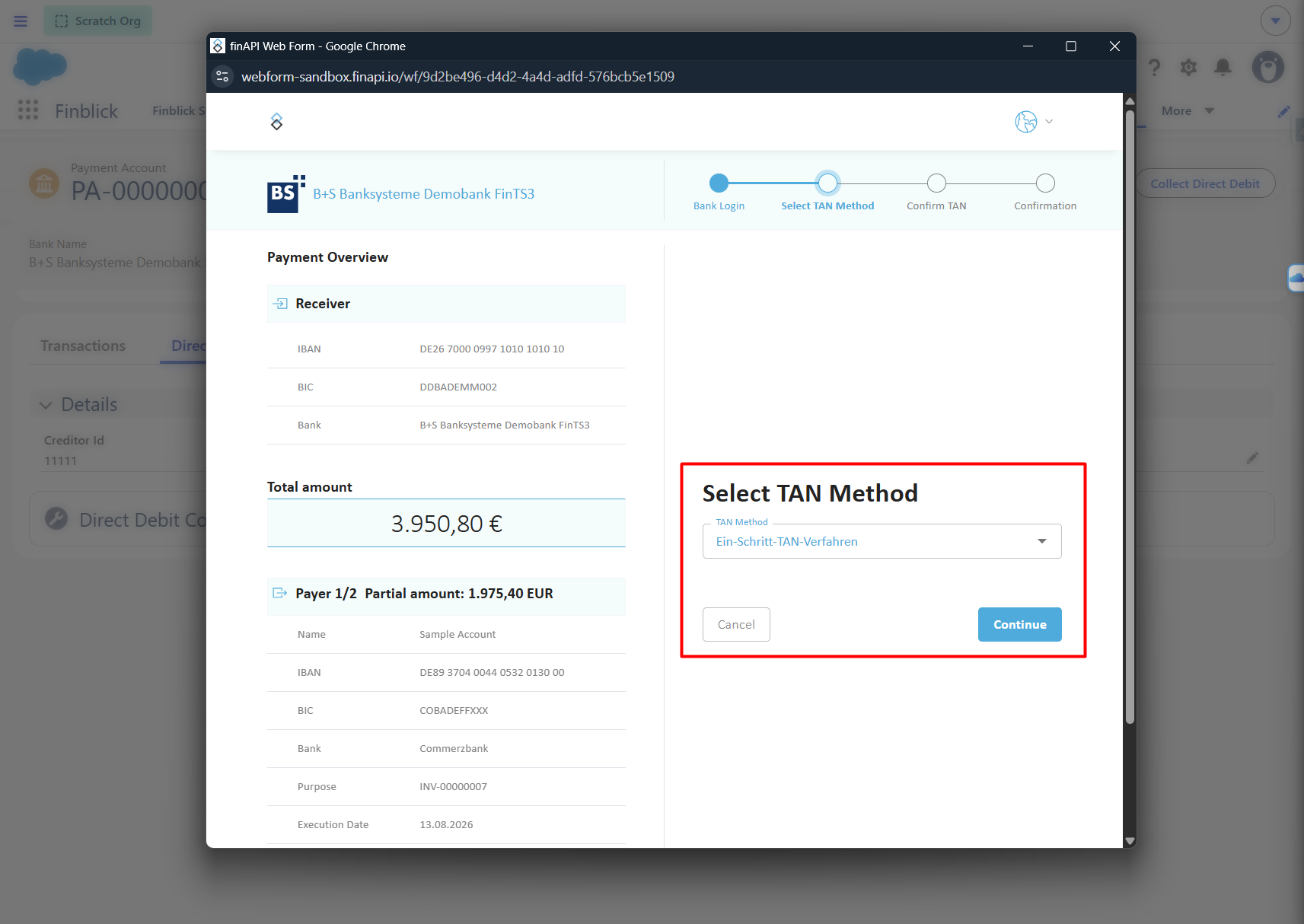Click payer name Sample Account
The image size is (1304, 924).
click(458, 635)
